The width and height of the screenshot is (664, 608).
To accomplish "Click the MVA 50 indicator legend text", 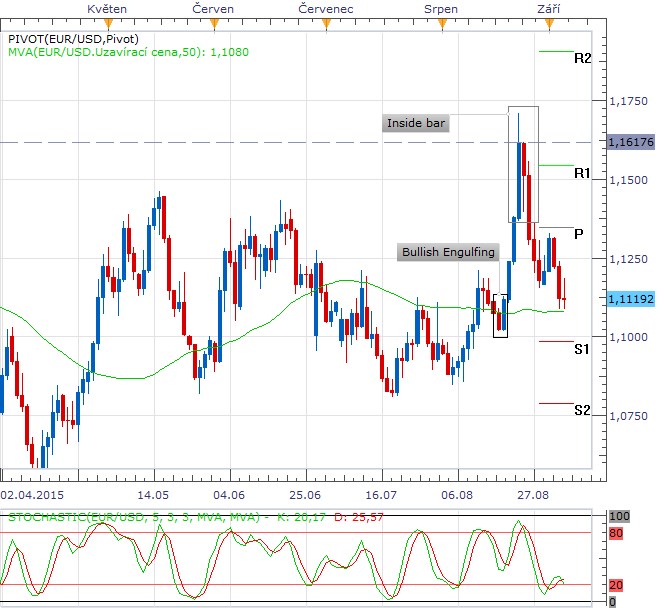I will coord(128,52).
